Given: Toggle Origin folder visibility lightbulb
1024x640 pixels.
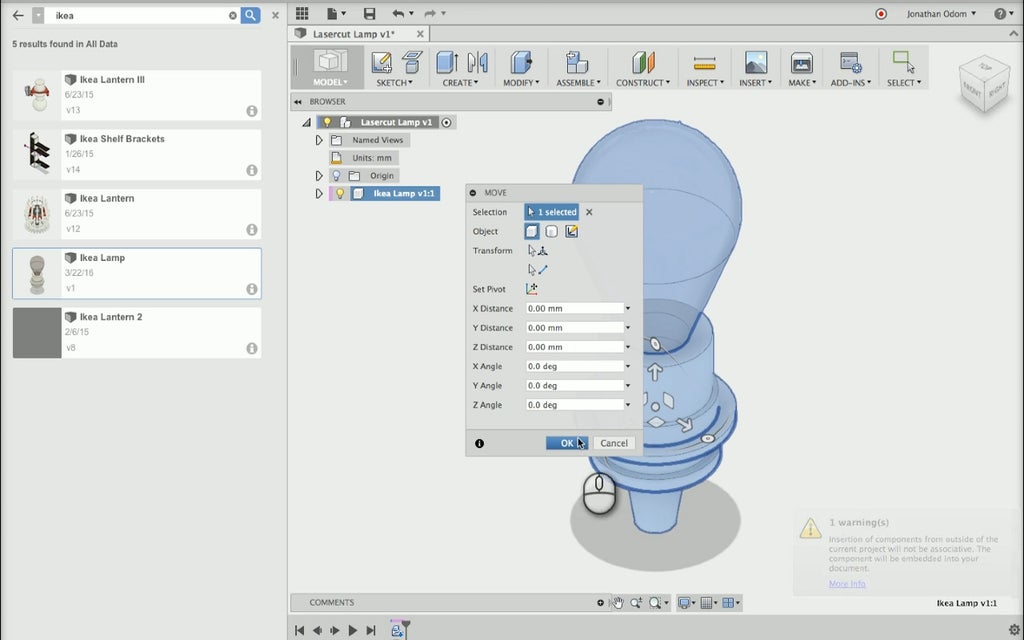Looking at the screenshot, I should pyautogui.click(x=336, y=176).
